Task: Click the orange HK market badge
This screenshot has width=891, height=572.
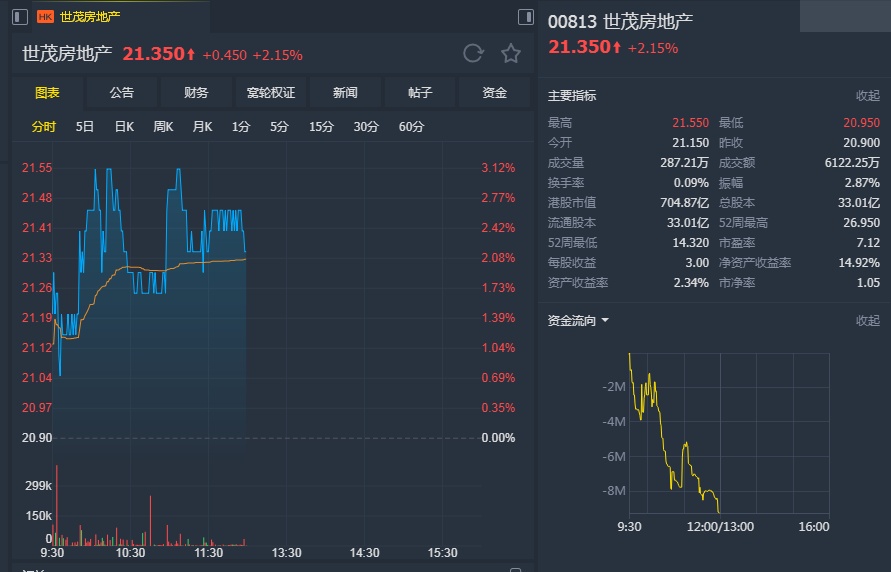Action: point(45,17)
